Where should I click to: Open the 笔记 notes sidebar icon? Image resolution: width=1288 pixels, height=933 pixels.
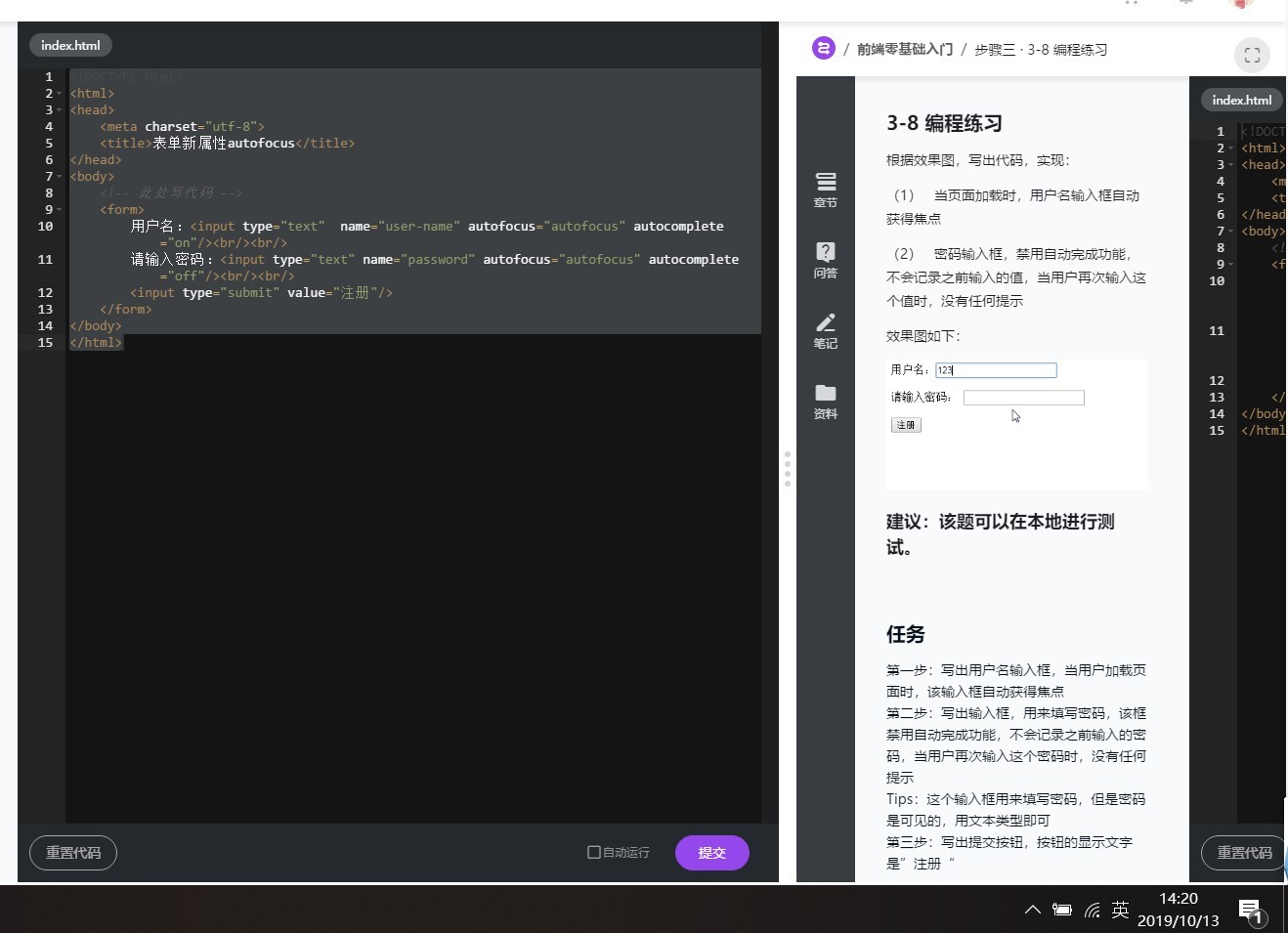(x=826, y=331)
